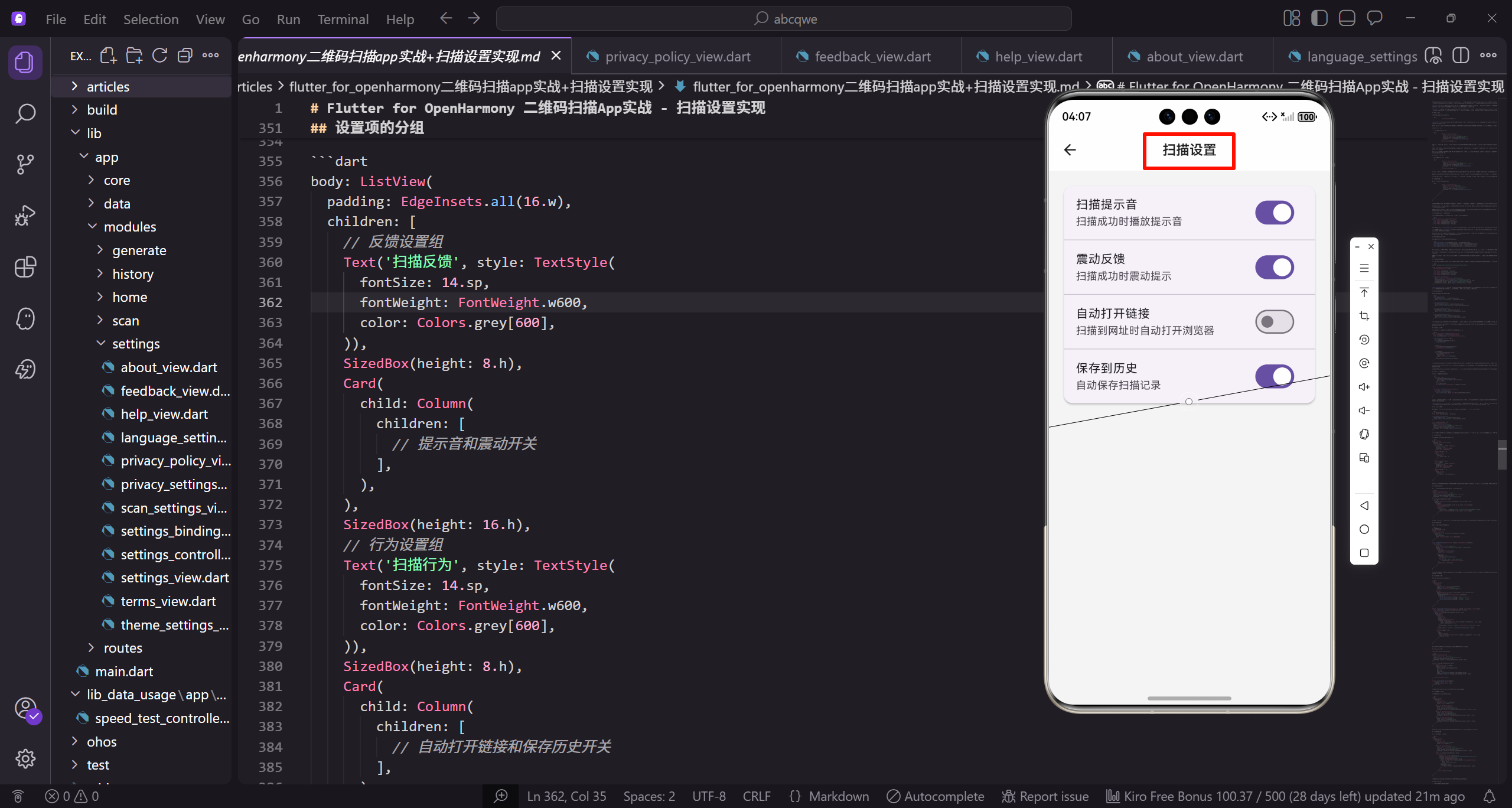Switch to privacy_policy_view.dart tab
Image resolution: width=1512 pixels, height=808 pixels.
pos(677,57)
